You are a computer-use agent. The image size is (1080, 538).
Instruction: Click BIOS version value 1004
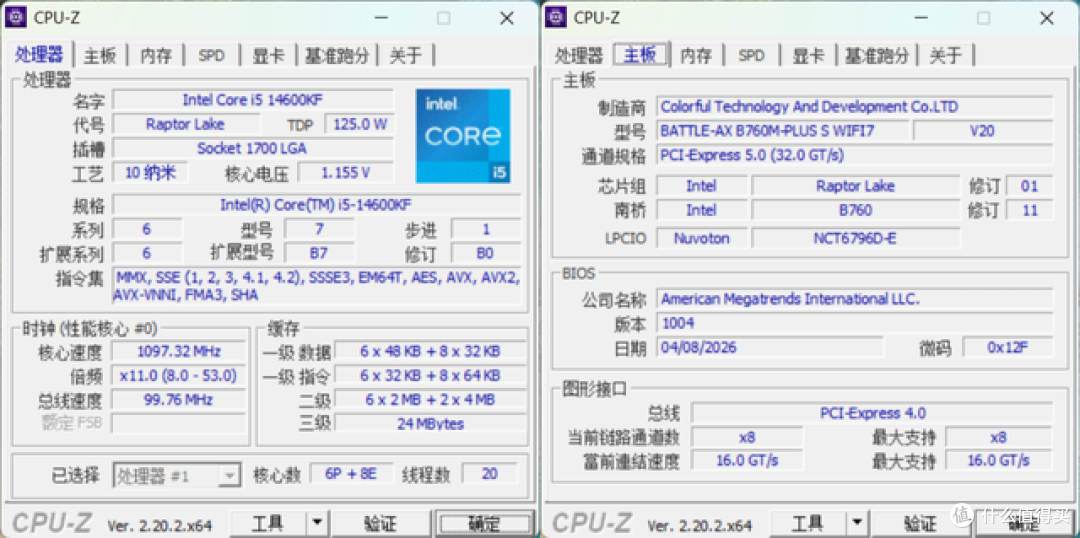[x=854, y=323]
